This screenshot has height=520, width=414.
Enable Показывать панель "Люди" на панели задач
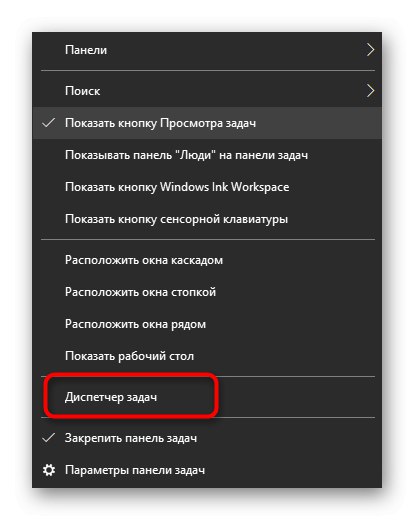(207, 155)
